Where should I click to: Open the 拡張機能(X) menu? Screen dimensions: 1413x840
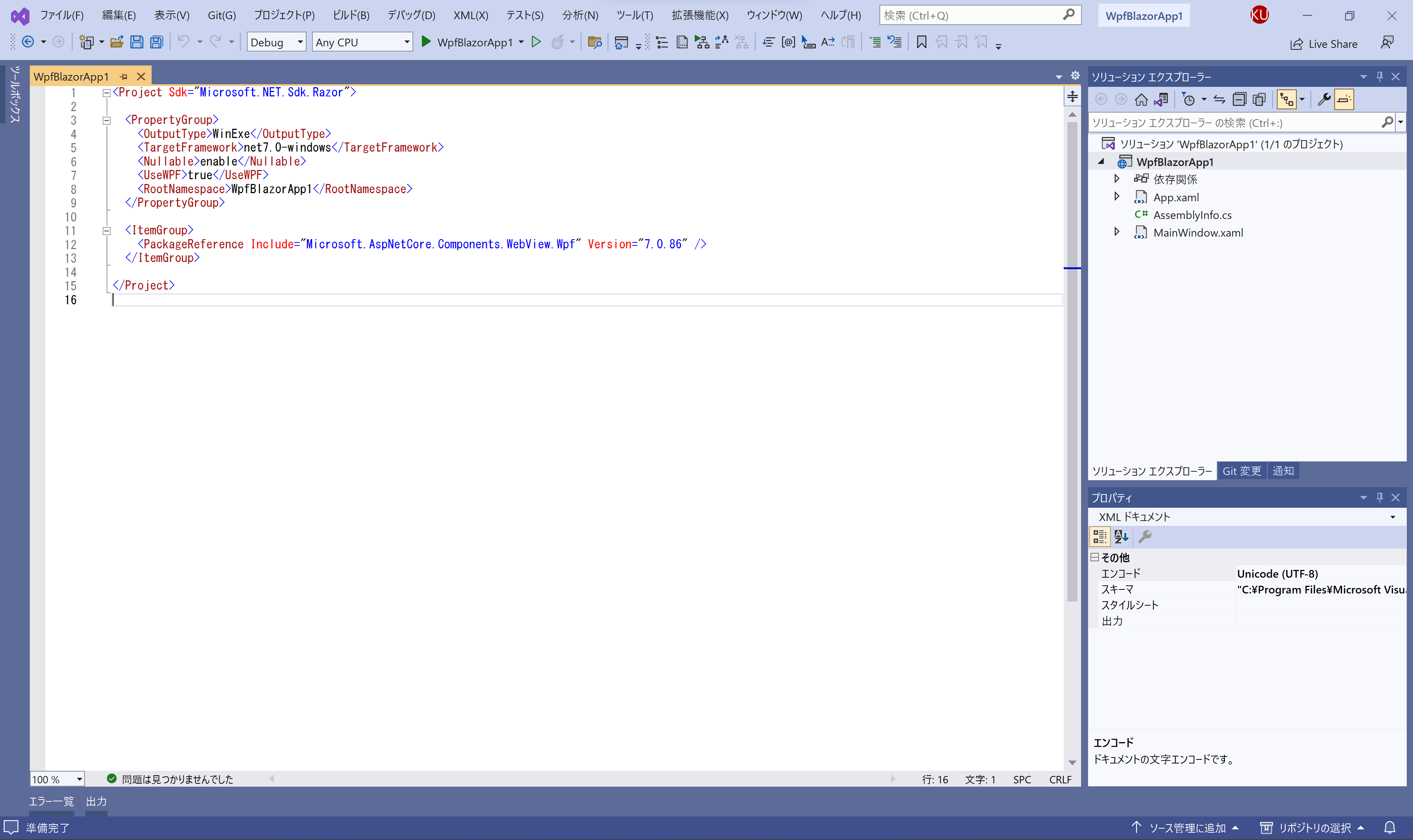tap(700, 15)
